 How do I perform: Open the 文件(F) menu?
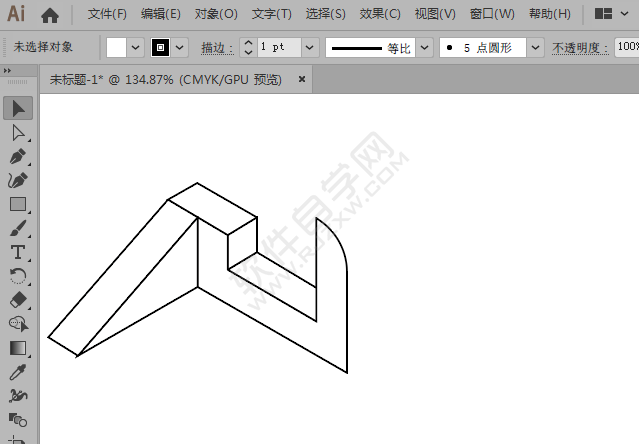pos(107,14)
